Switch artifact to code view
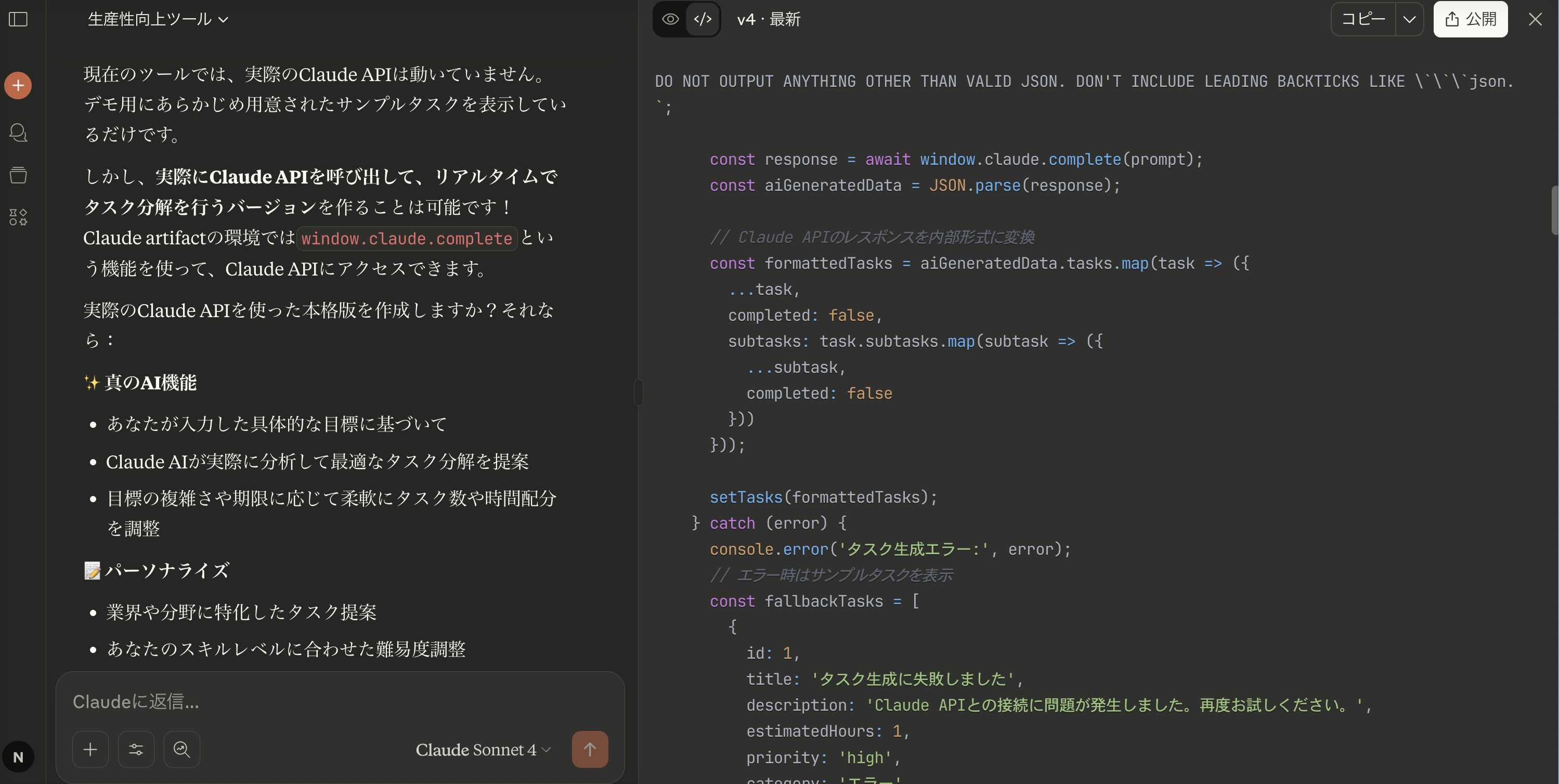1559x784 pixels. (703, 19)
